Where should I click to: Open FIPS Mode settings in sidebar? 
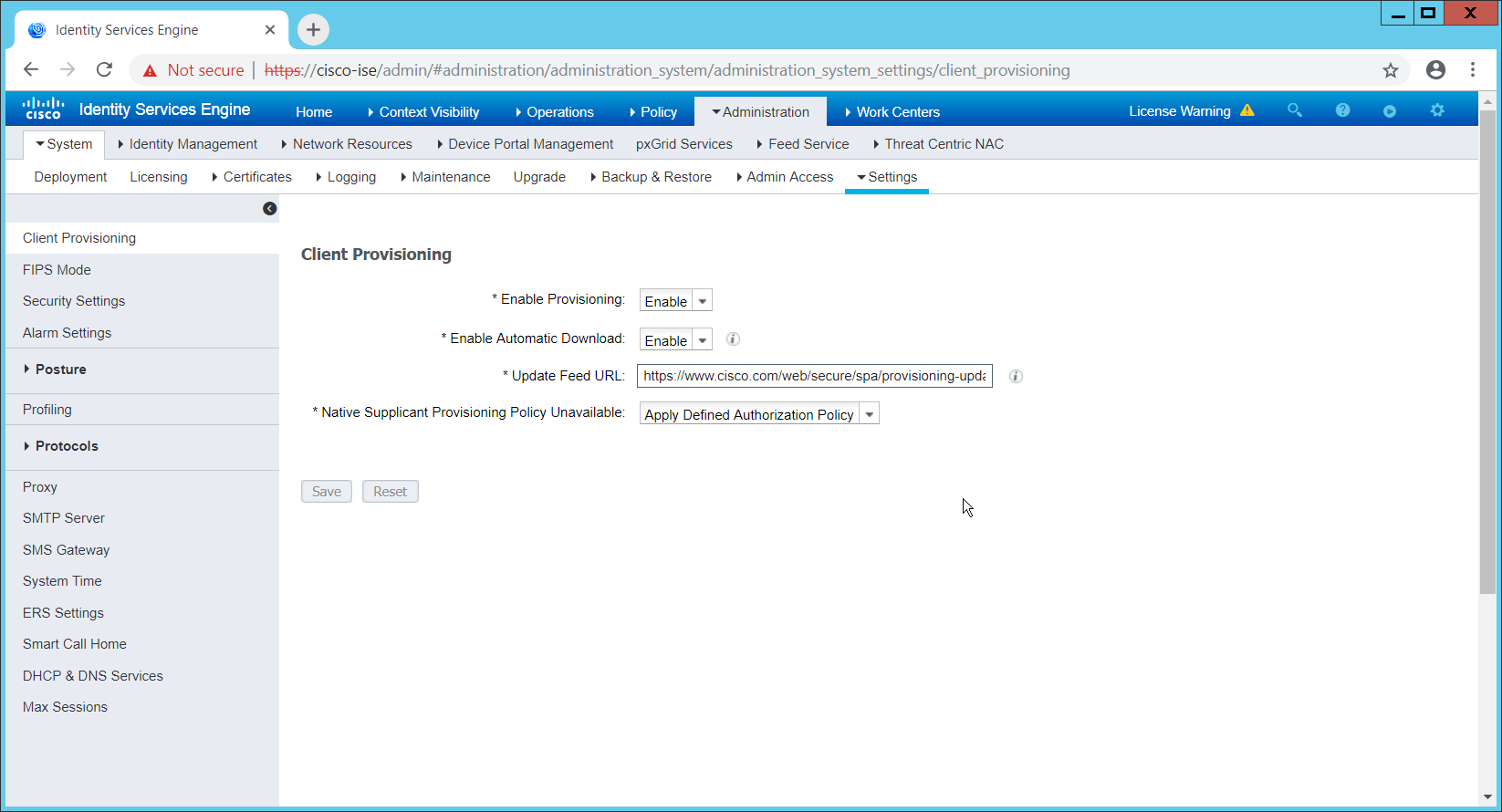point(57,270)
